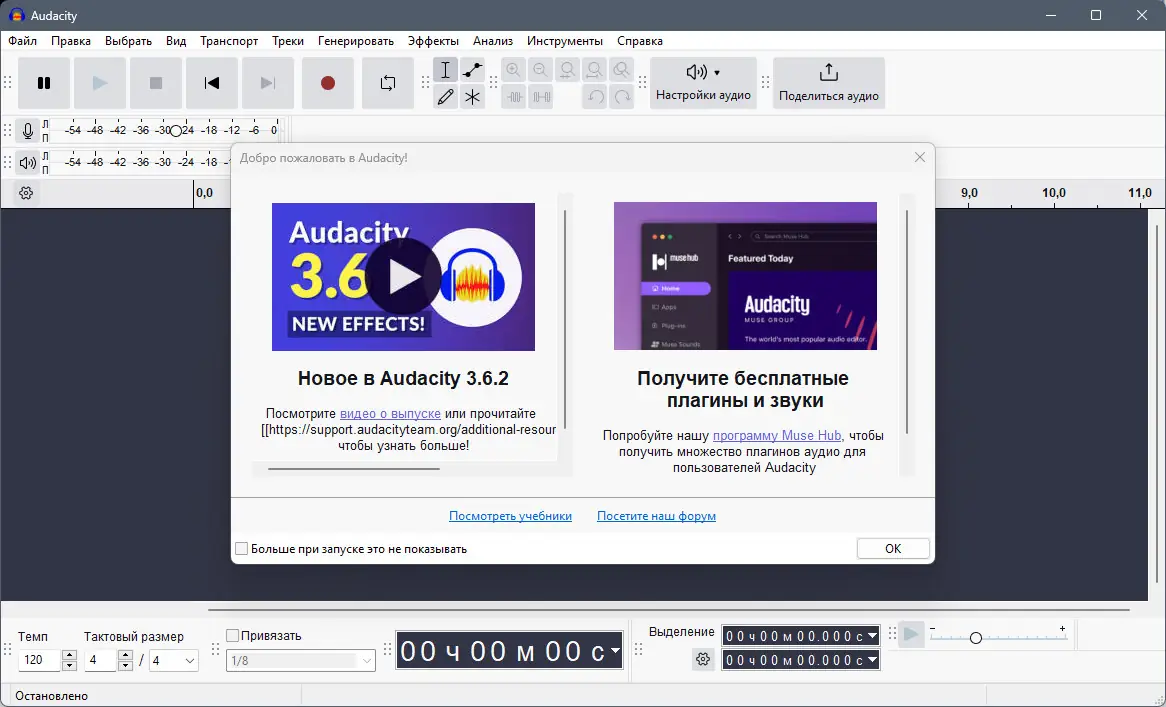Screen dimensions: 1166x707
Task: Activate the Multi-tool
Action: pos(471,96)
